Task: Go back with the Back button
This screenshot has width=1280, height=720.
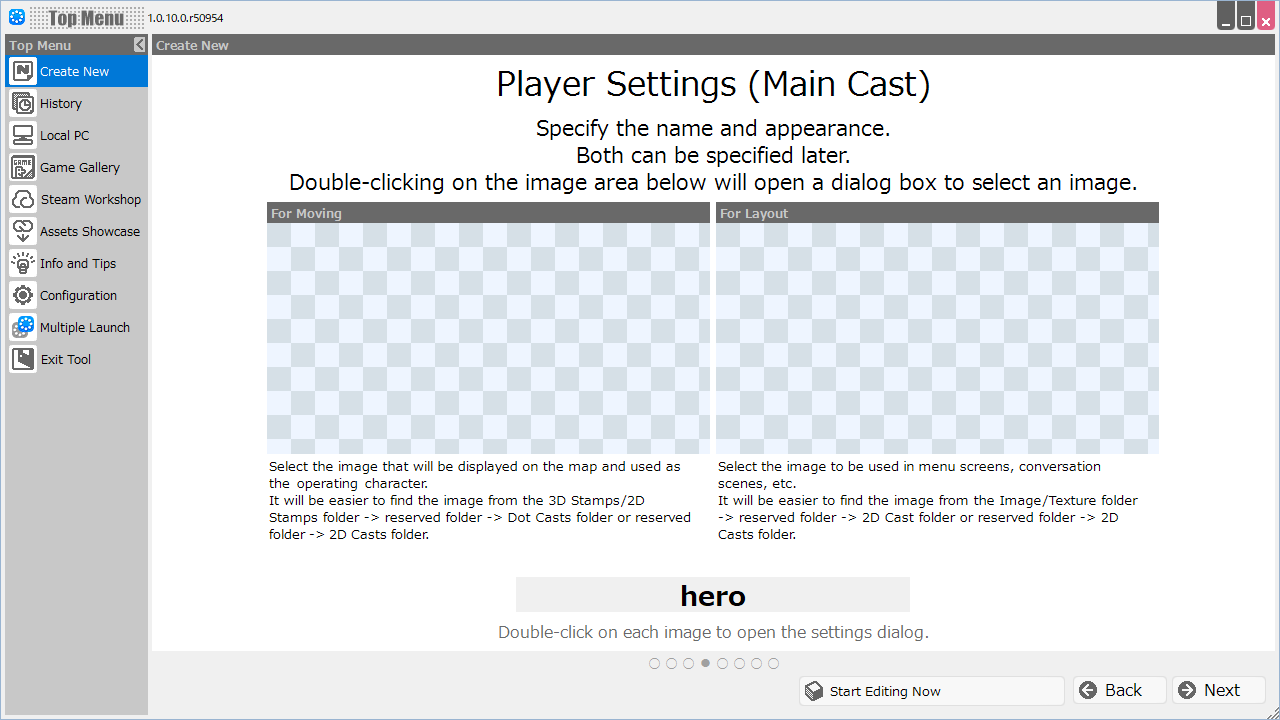Action: click(1118, 690)
